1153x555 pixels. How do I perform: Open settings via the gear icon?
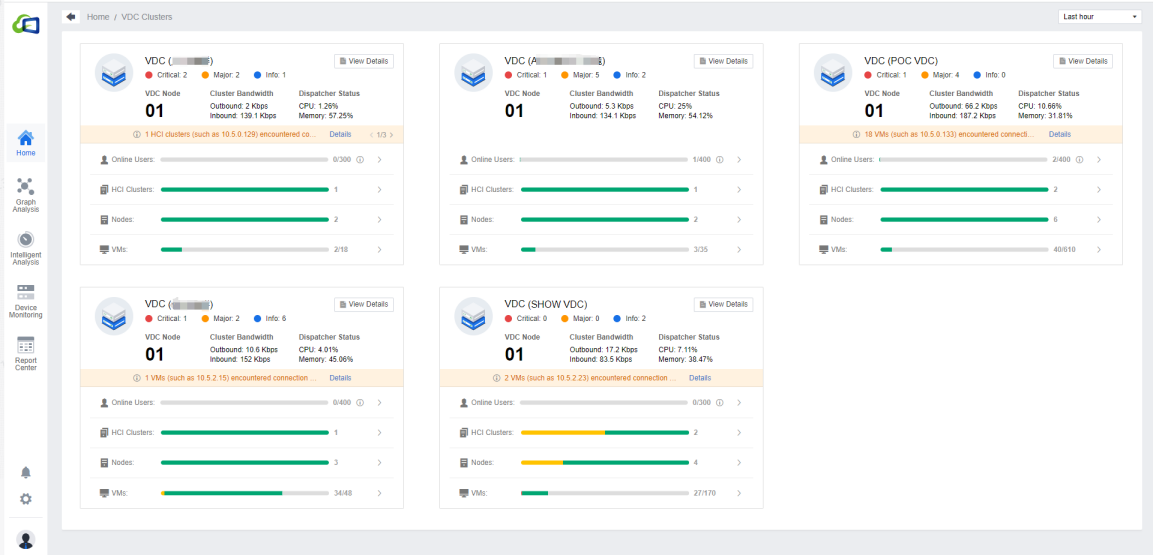tap(26, 499)
